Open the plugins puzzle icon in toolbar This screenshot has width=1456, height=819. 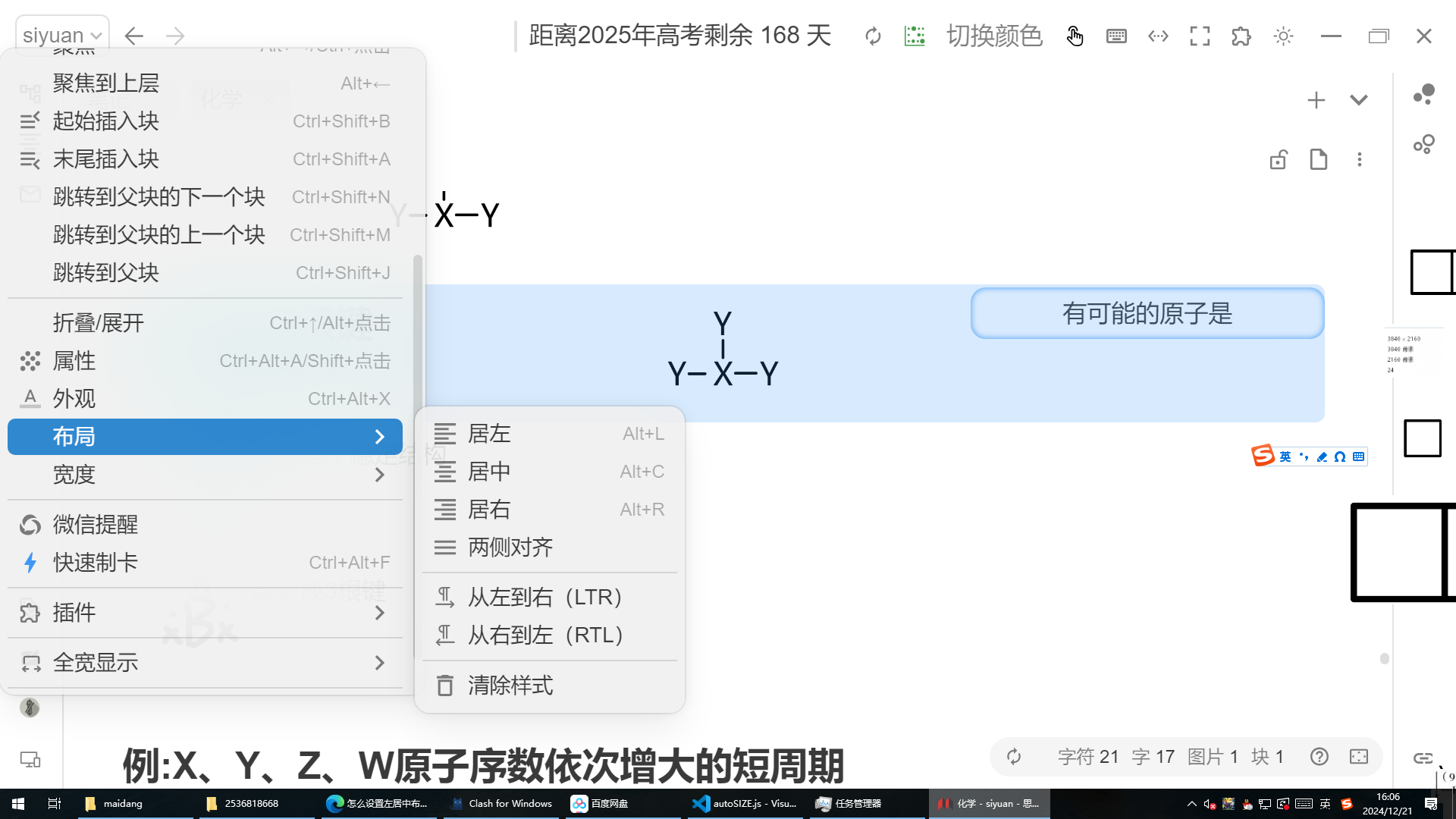click(1241, 36)
